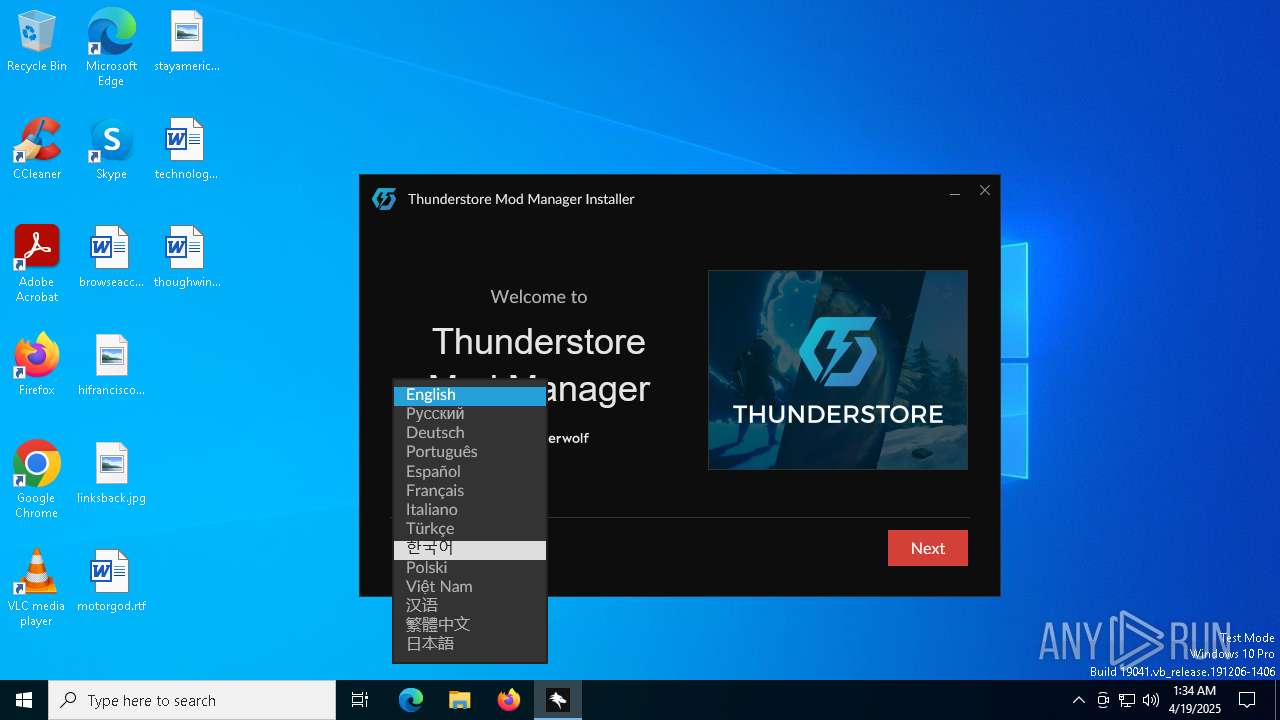1280x720 pixels.
Task: Select Polski in the language list
Action: [x=470, y=567]
